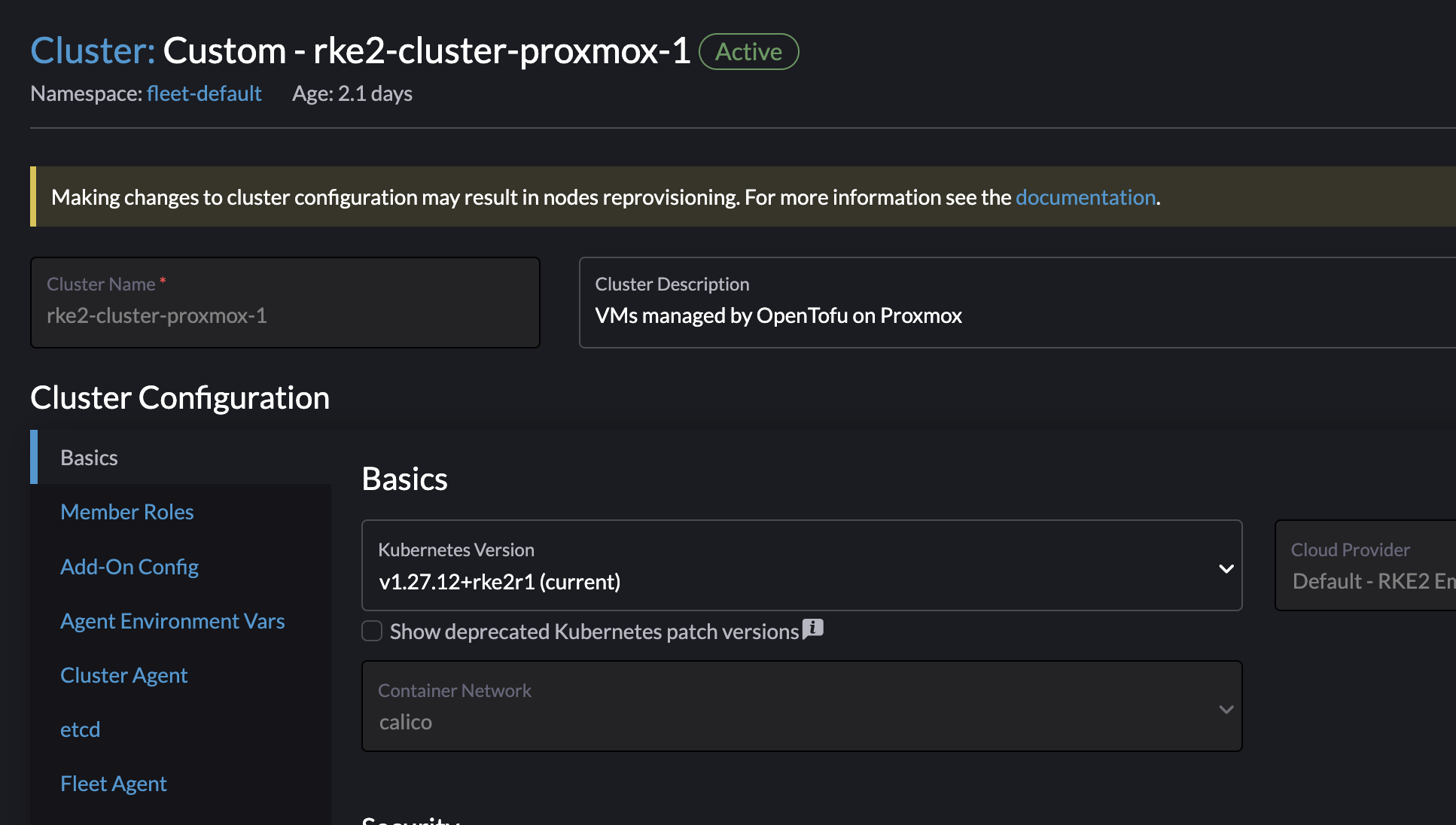Switch to the Member Roles tab
The width and height of the screenshot is (1456, 825).
pyautogui.click(x=127, y=512)
